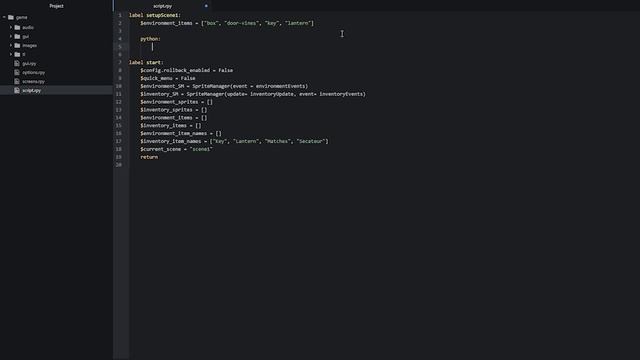640x360 pixels.
Task: Click the options.rpy file icon
Action: (x=17, y=72)
